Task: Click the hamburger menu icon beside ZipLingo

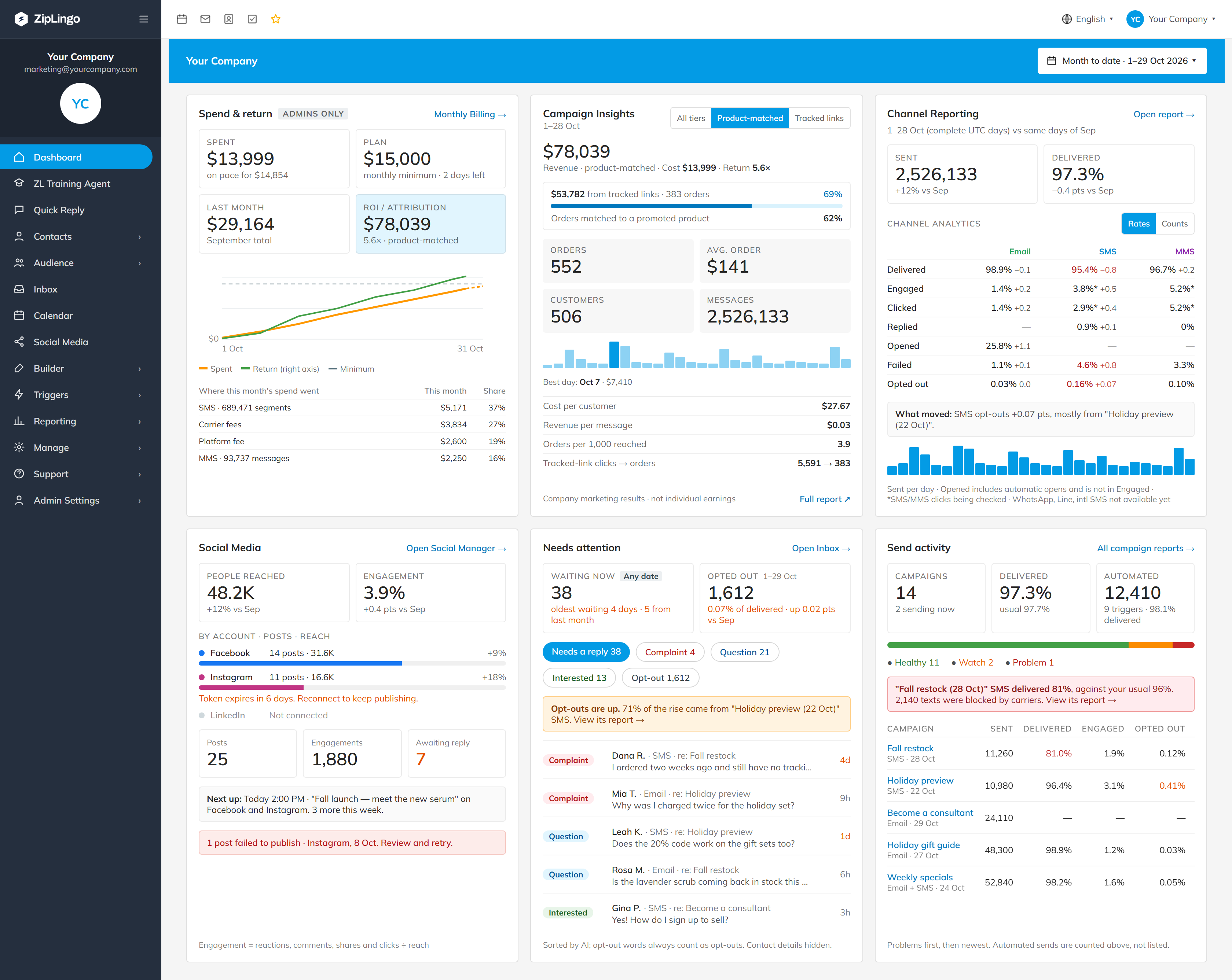Action: pos(143,19)
